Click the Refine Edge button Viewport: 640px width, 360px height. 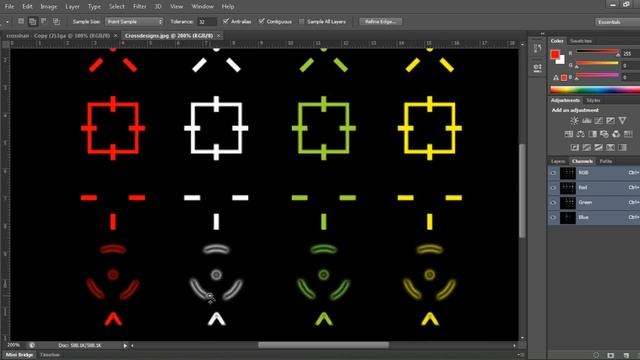point(381,21)
